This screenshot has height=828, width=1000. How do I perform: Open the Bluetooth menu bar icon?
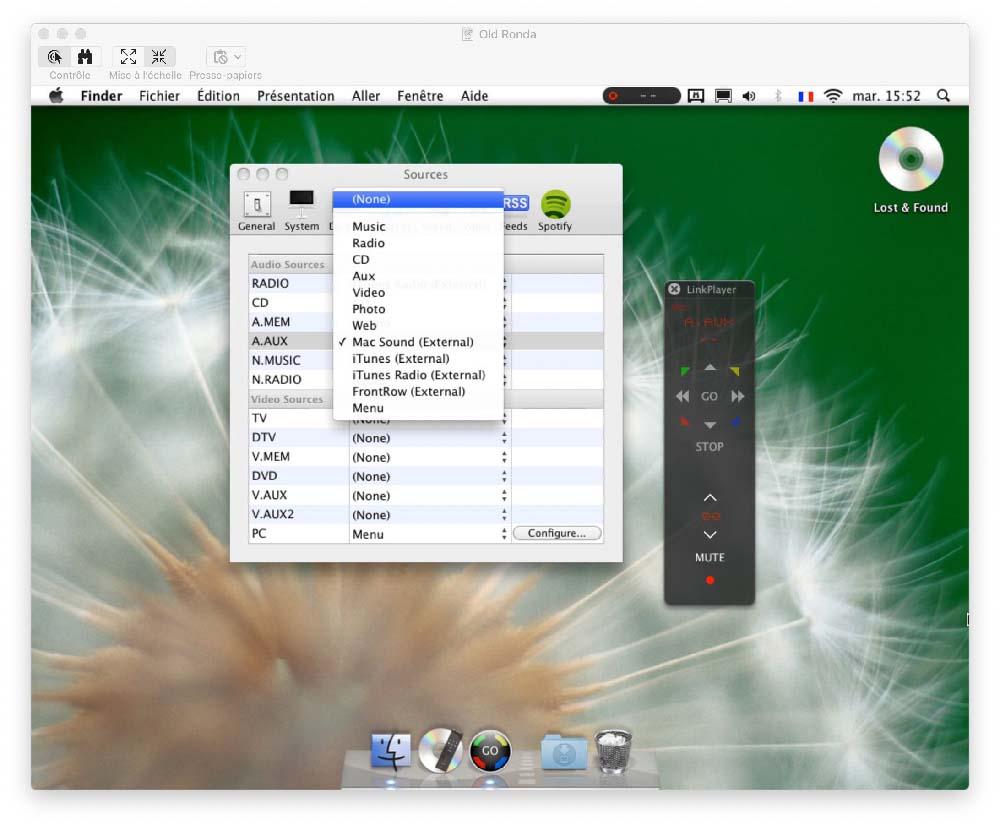[778, 96]
